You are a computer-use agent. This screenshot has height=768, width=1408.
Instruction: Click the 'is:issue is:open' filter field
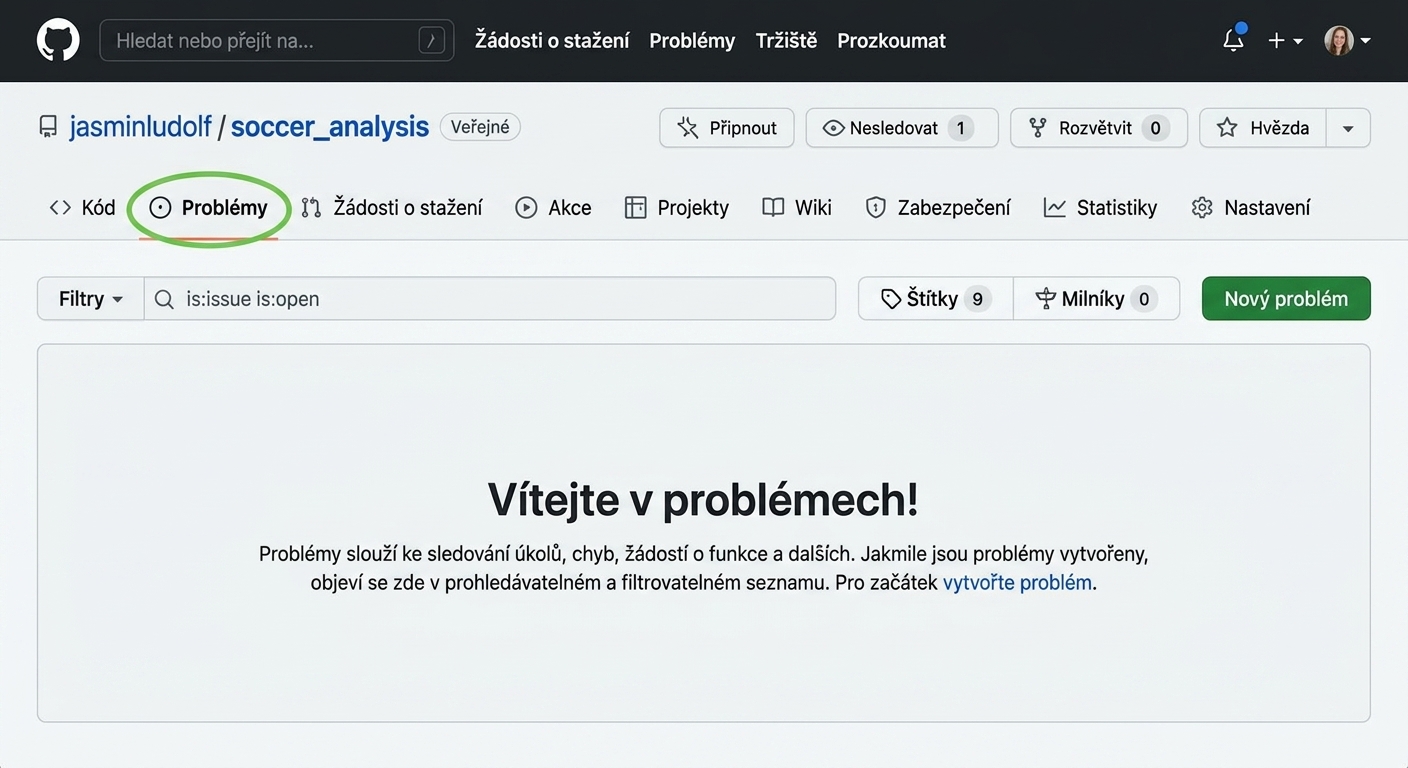[x=490, y=298]
